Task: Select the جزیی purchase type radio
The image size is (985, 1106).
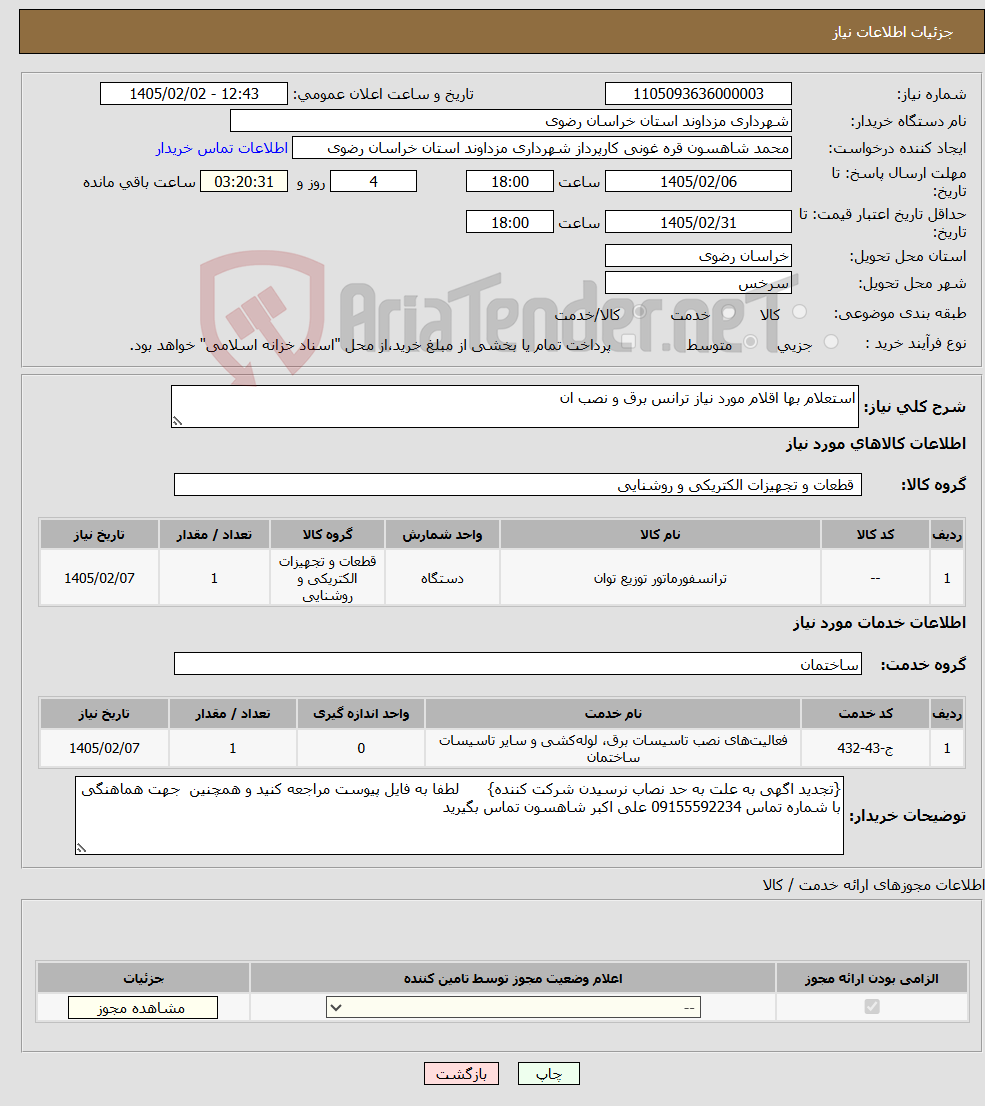Action: 831,341
